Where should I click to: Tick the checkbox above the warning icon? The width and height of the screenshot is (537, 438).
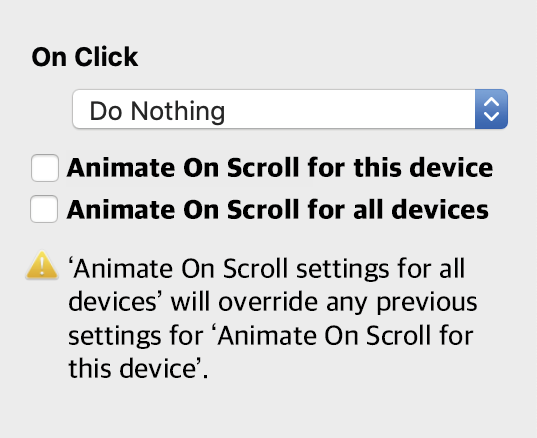44,209
